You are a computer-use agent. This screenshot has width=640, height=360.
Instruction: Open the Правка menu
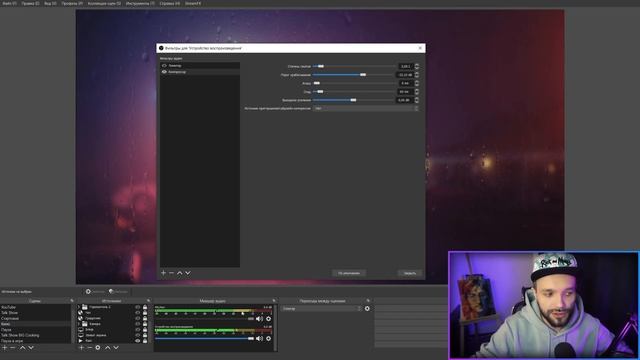click(31, 3)
